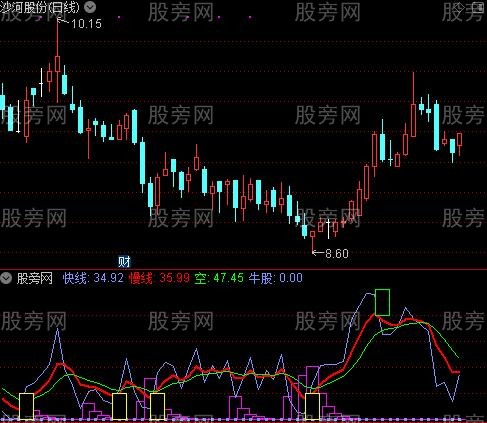Viewport: 487px width, 423px height.
Task: Select the 慢线: 35.99 indicator value
Action: point(159,278)
